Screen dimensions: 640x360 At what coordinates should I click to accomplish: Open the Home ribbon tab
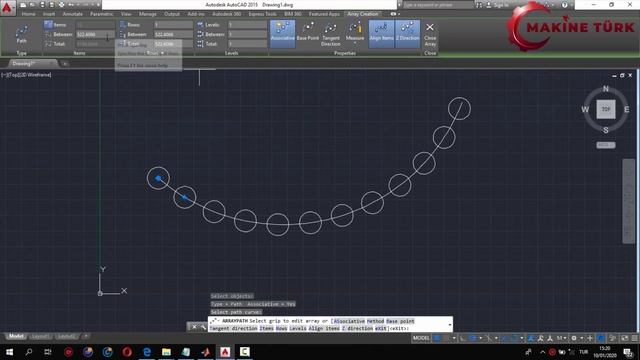28,14
